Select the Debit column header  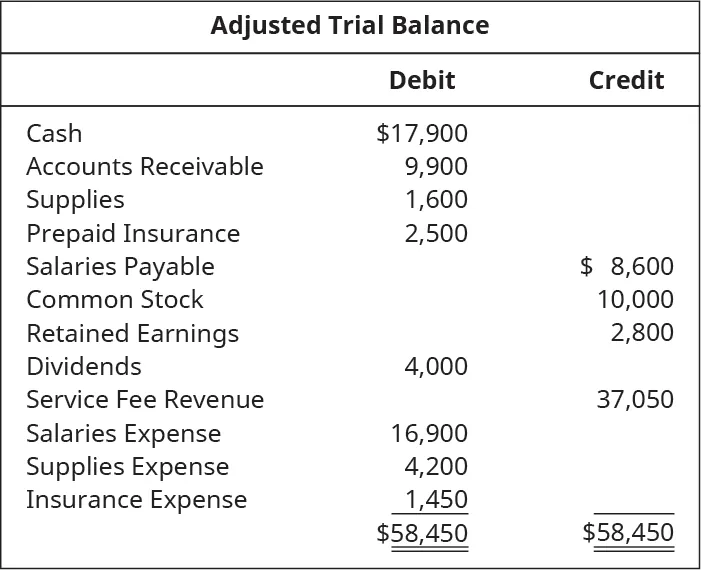point(421,80)
